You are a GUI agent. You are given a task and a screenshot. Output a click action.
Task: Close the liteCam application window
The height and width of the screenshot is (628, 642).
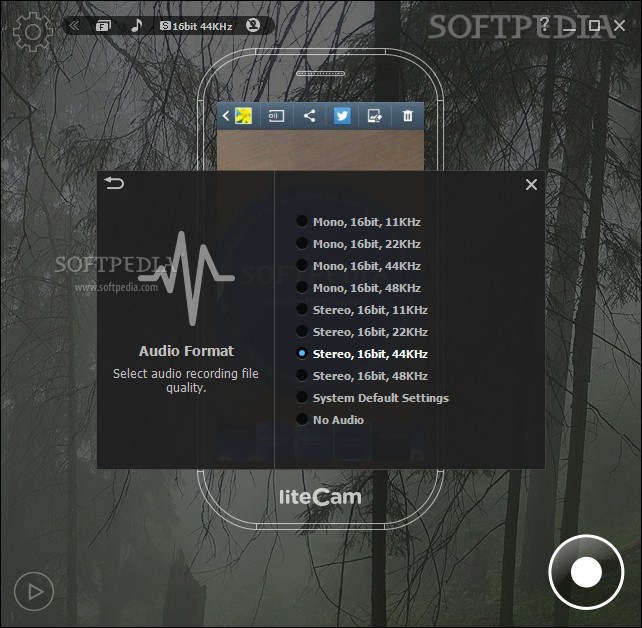[x=619, y=25]
